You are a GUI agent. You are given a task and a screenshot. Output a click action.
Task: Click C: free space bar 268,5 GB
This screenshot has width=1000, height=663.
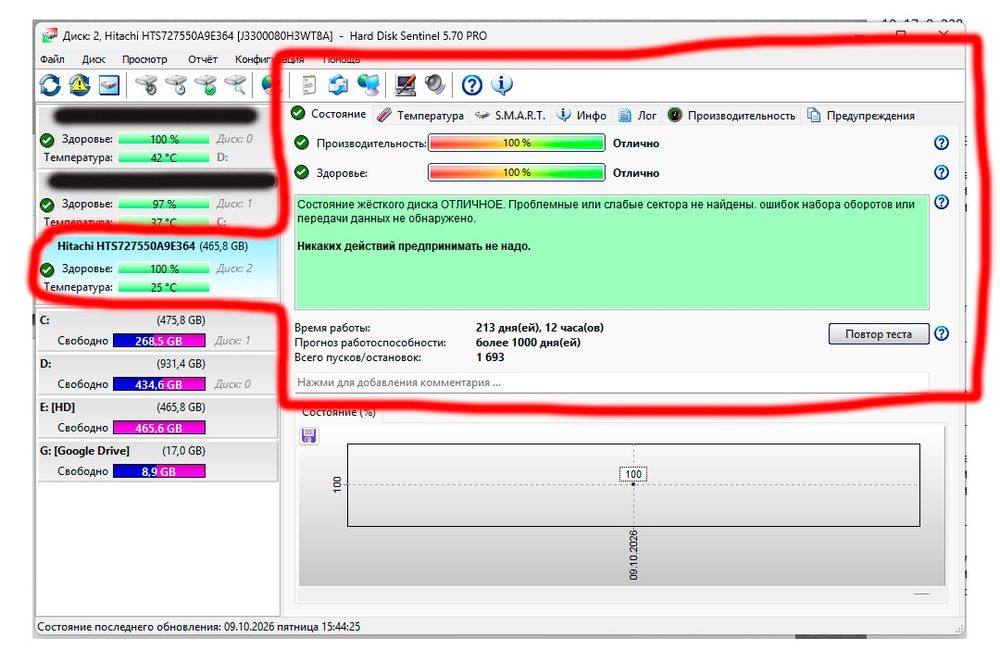tap(159, 341)
